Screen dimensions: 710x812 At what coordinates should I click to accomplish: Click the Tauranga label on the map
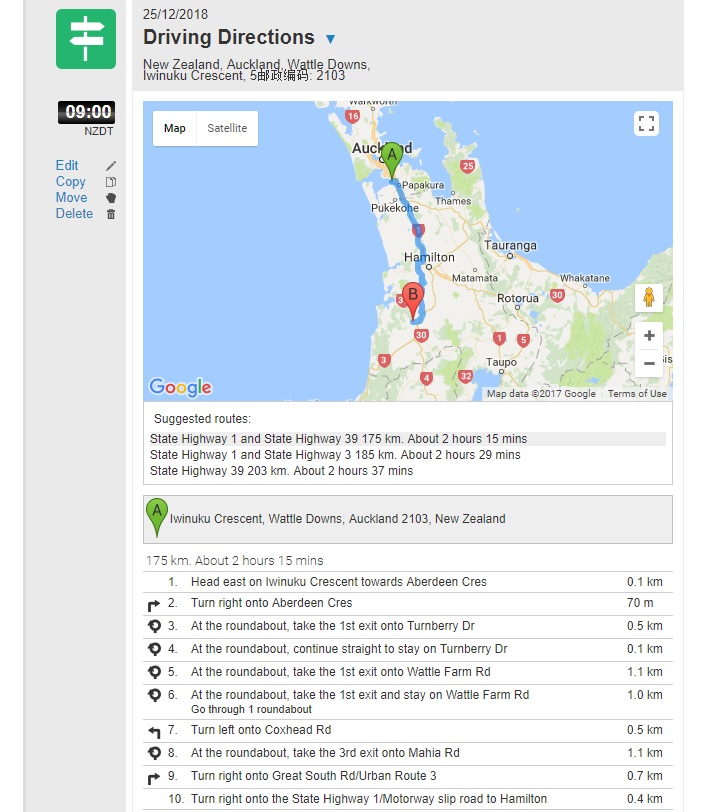[x=510, y=245]
